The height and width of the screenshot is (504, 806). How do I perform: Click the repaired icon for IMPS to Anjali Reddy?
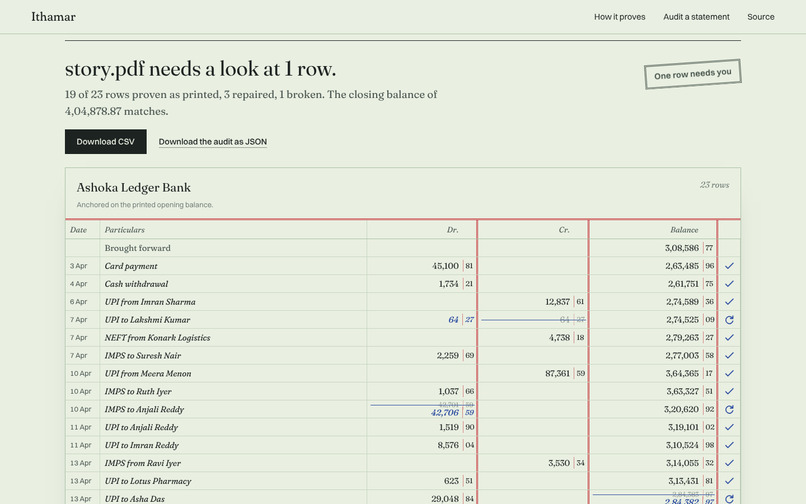[729, 409]
